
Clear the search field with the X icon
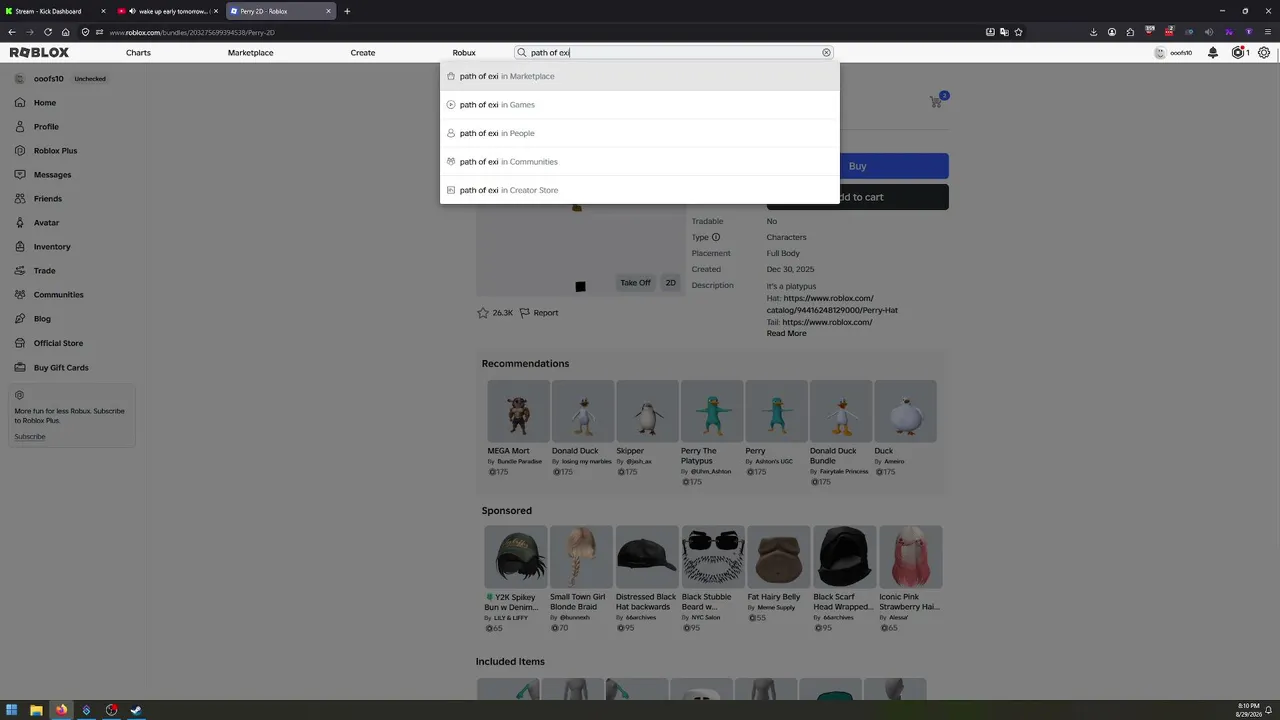826,52
